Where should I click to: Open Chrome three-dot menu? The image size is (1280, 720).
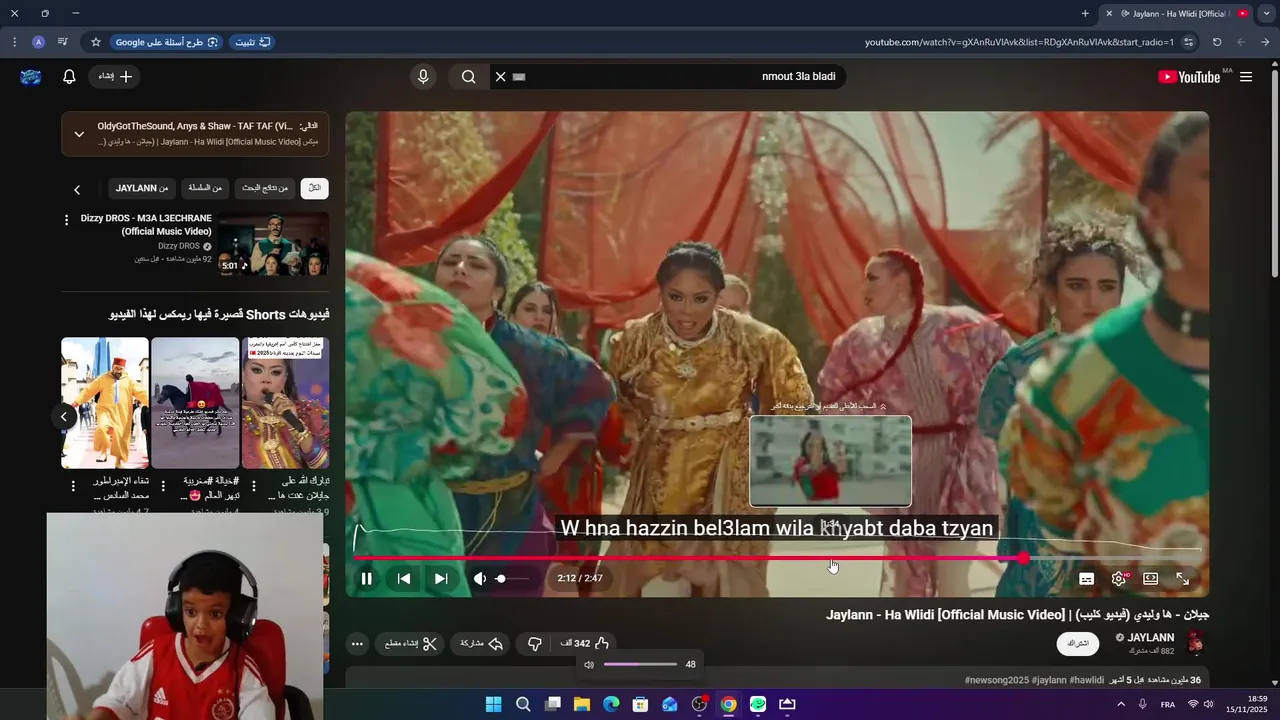click(14, 42)
